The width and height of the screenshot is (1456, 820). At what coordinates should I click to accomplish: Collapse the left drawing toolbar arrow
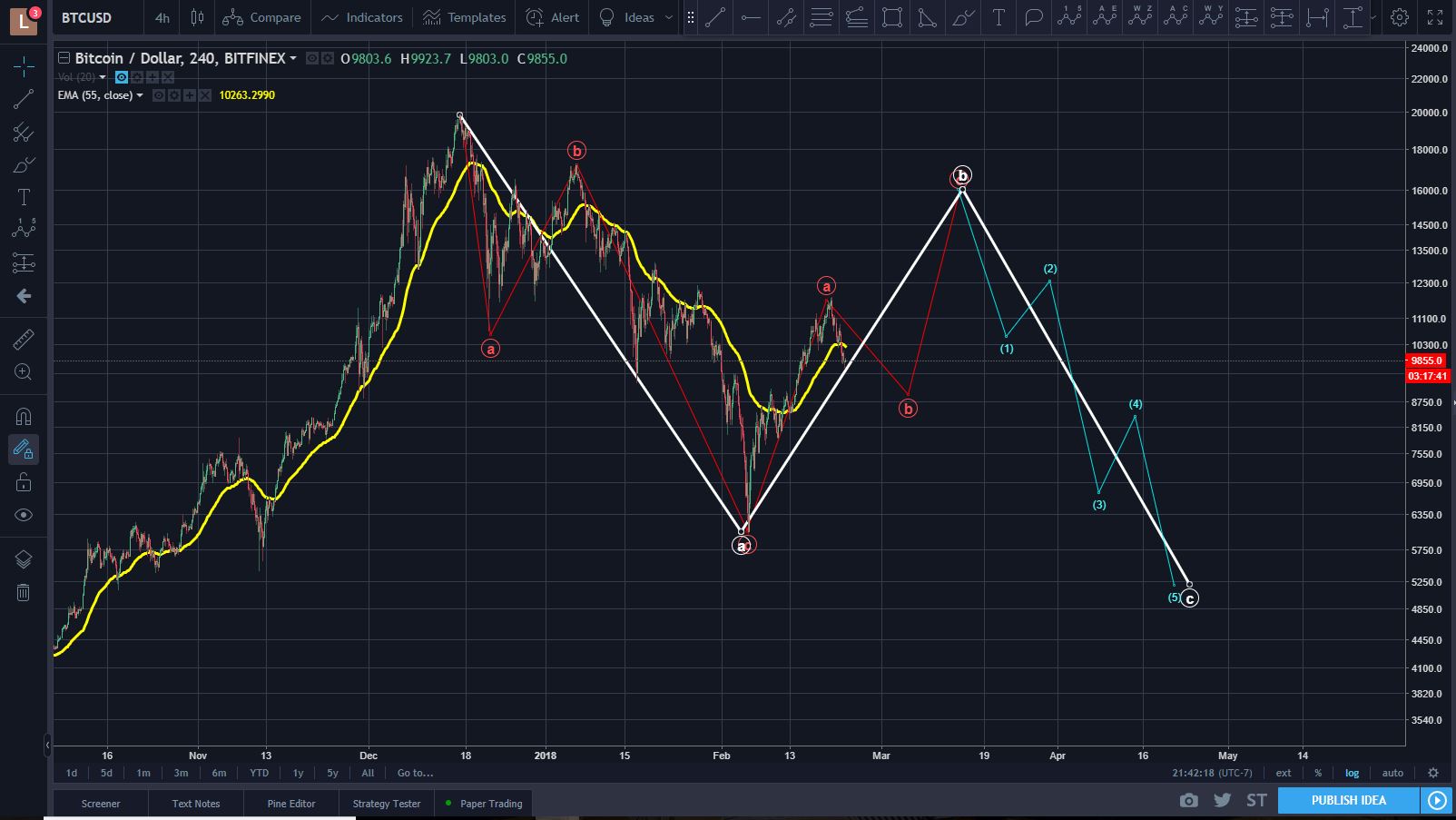point(47,746)
